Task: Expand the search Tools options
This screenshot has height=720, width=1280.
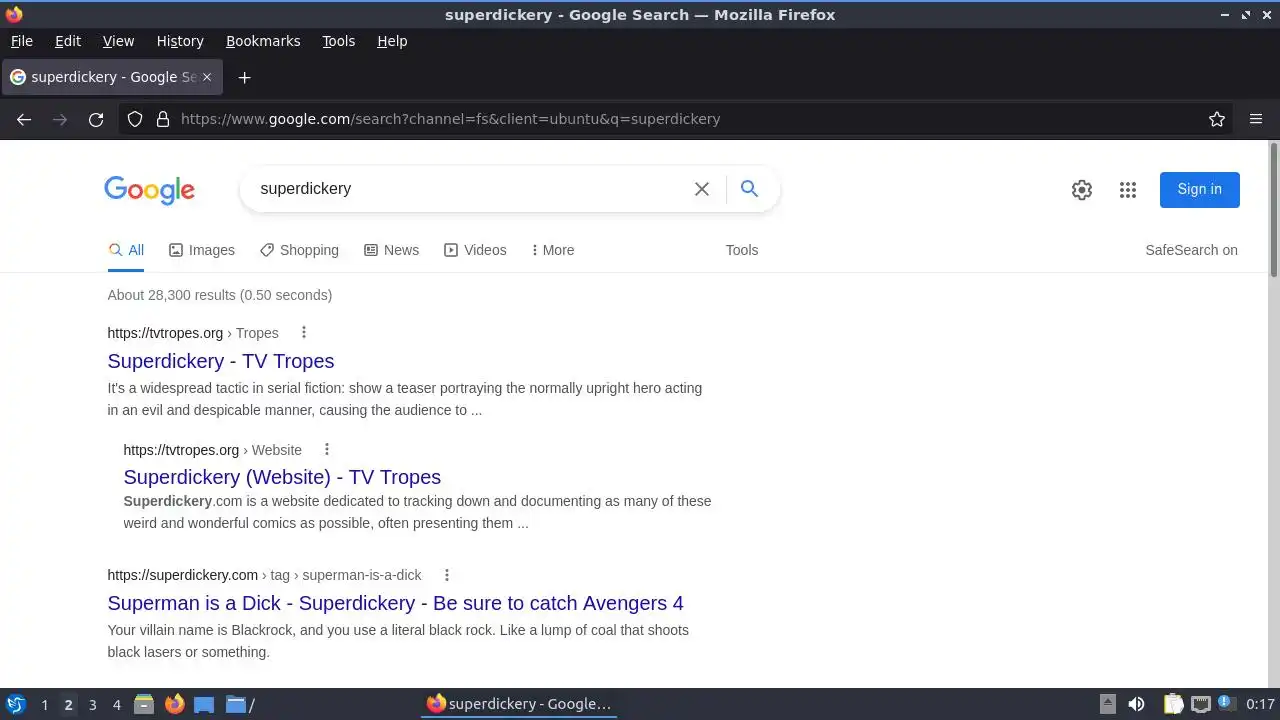Action: coord(742,250)
